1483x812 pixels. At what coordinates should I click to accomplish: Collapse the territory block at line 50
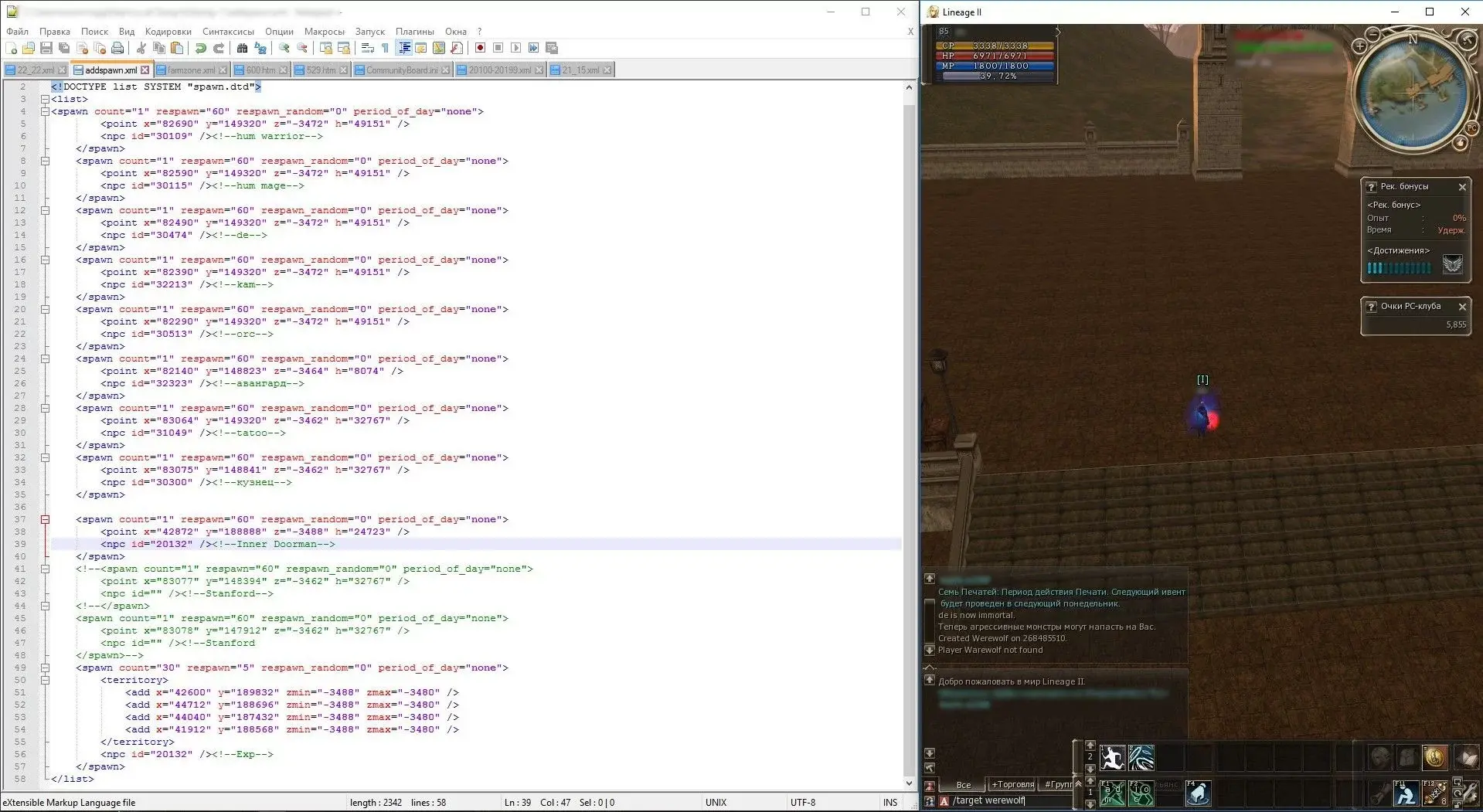pyautogui.click(x=45, y=680)
